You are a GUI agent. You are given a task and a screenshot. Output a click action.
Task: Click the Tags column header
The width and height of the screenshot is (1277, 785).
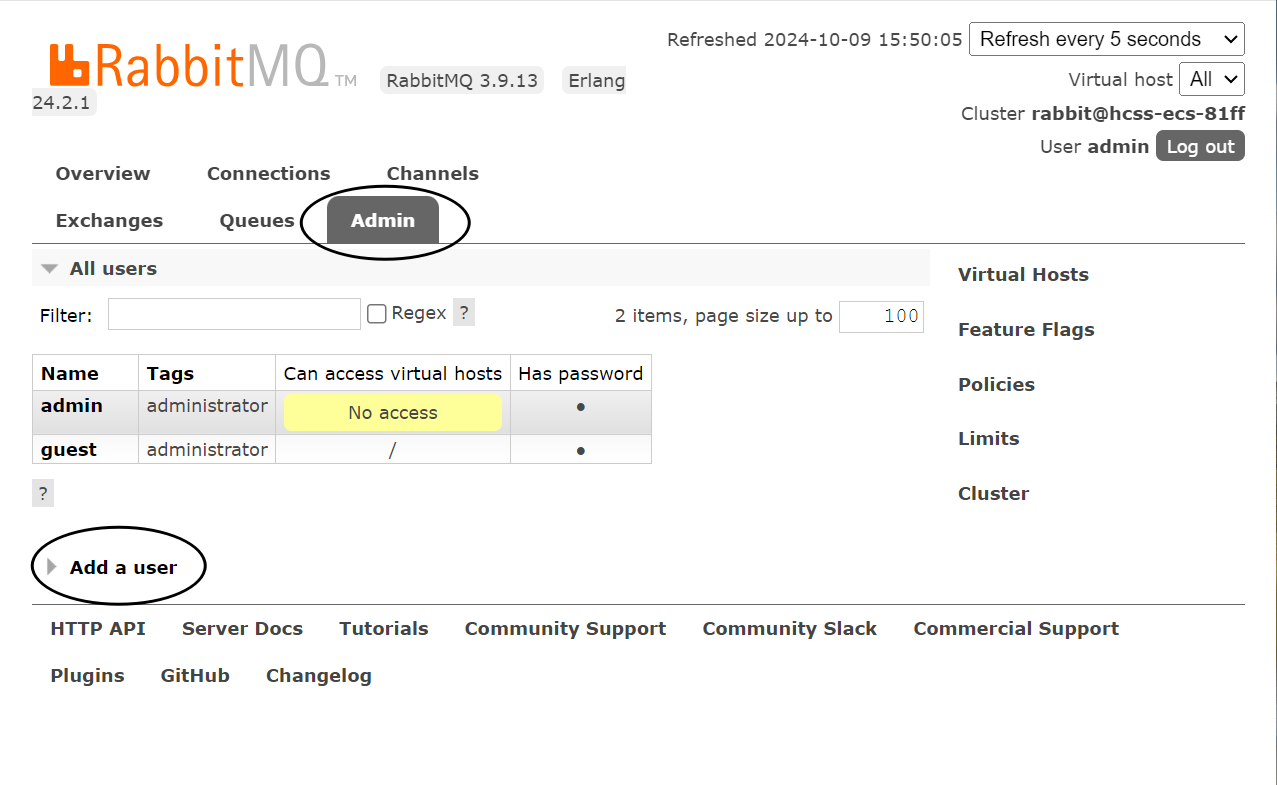[x=170, y=373]
